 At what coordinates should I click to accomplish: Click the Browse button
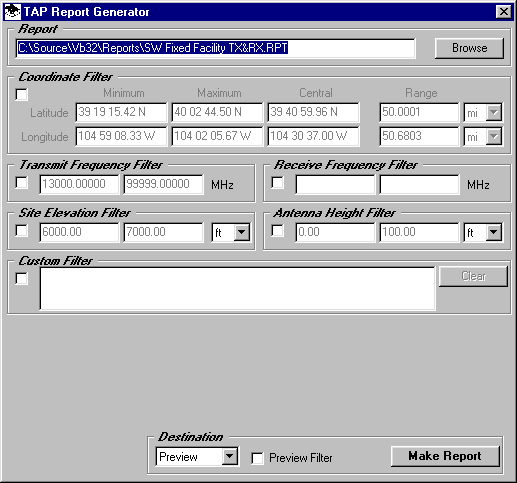[x=469, y=48]
